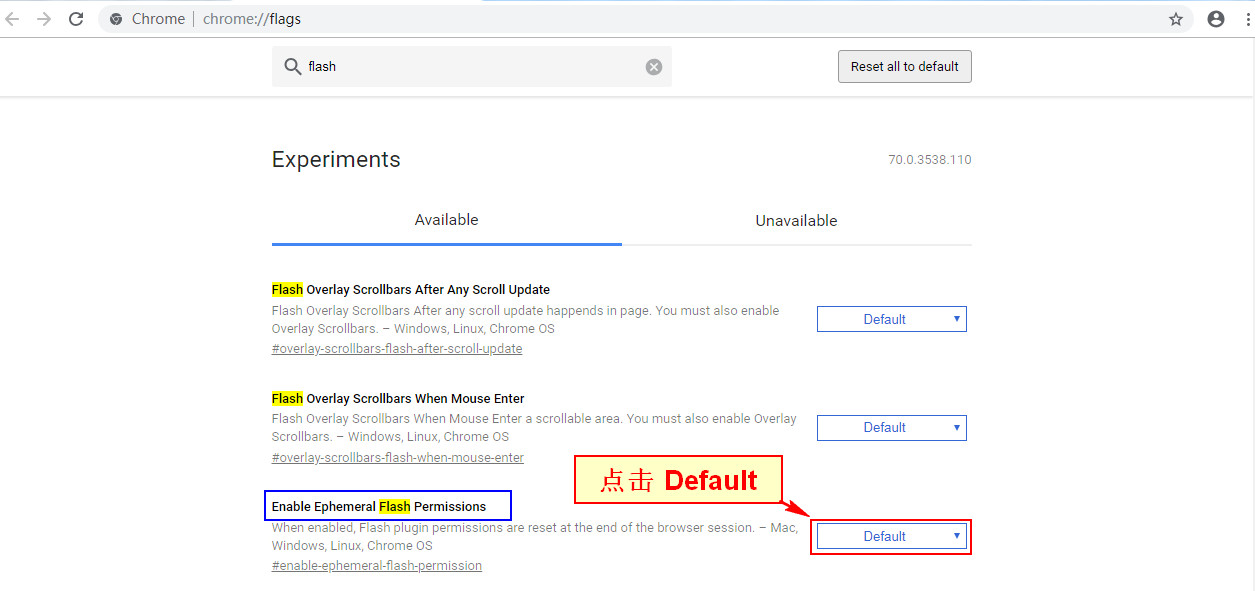Click into the flags search field
Viewport: 1255px width, 591px height.
point(472,67)
